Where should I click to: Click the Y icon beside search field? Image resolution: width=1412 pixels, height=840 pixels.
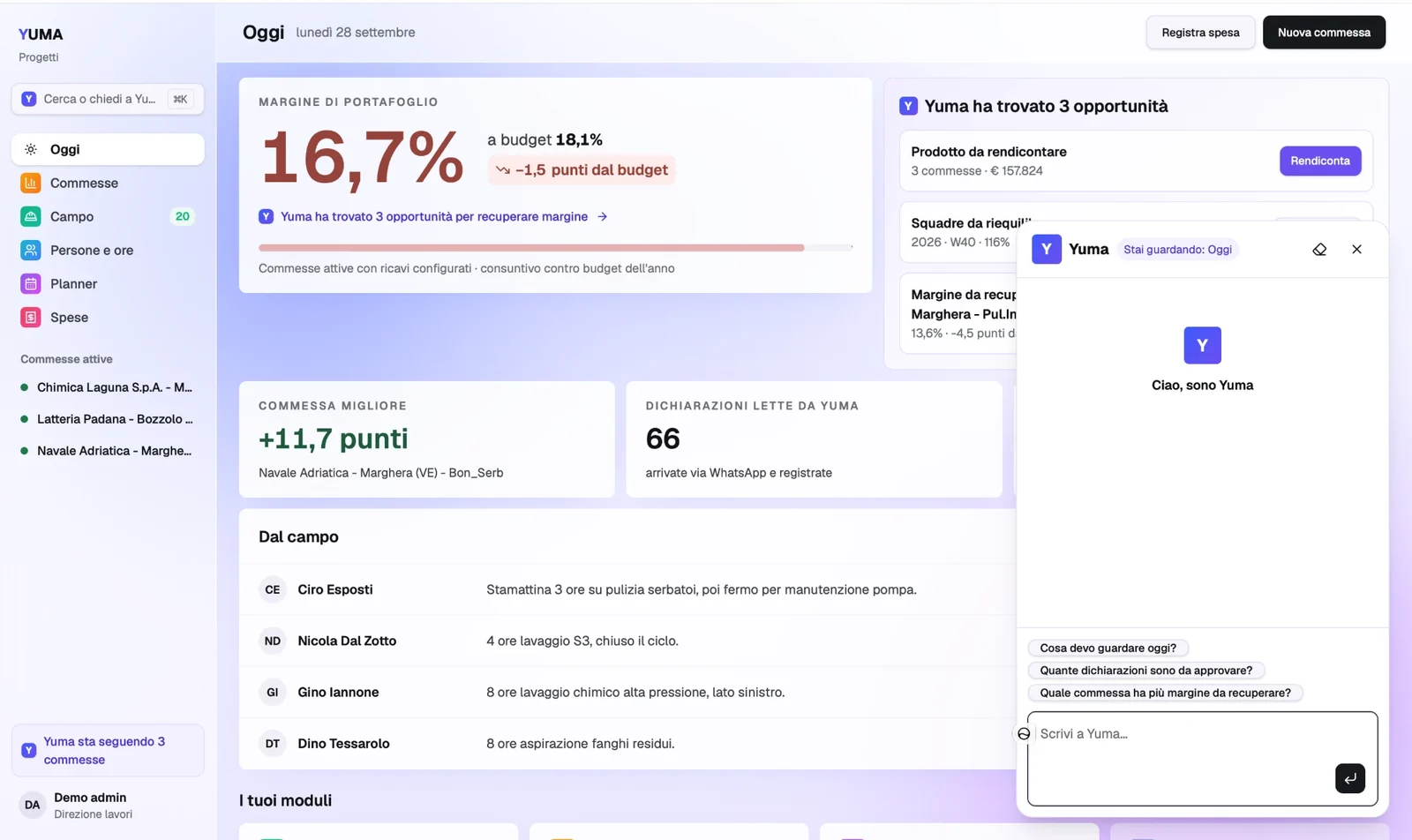click(x=29, y=99)
